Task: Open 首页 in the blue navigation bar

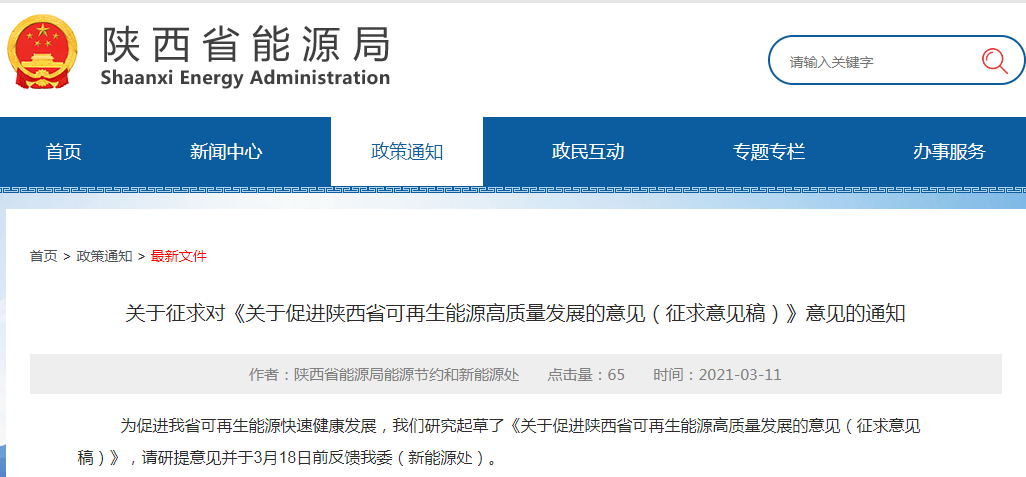Action: pos(64,152)
